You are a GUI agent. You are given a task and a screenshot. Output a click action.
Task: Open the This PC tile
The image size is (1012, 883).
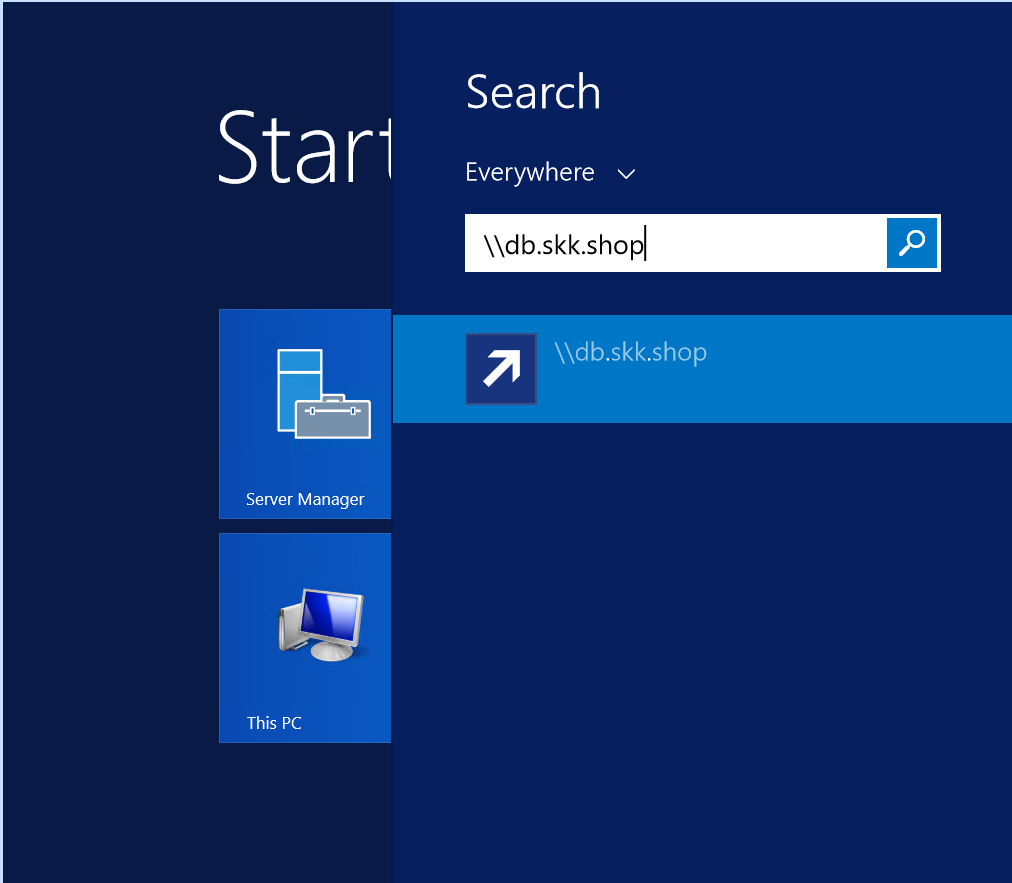coord(305,638)
